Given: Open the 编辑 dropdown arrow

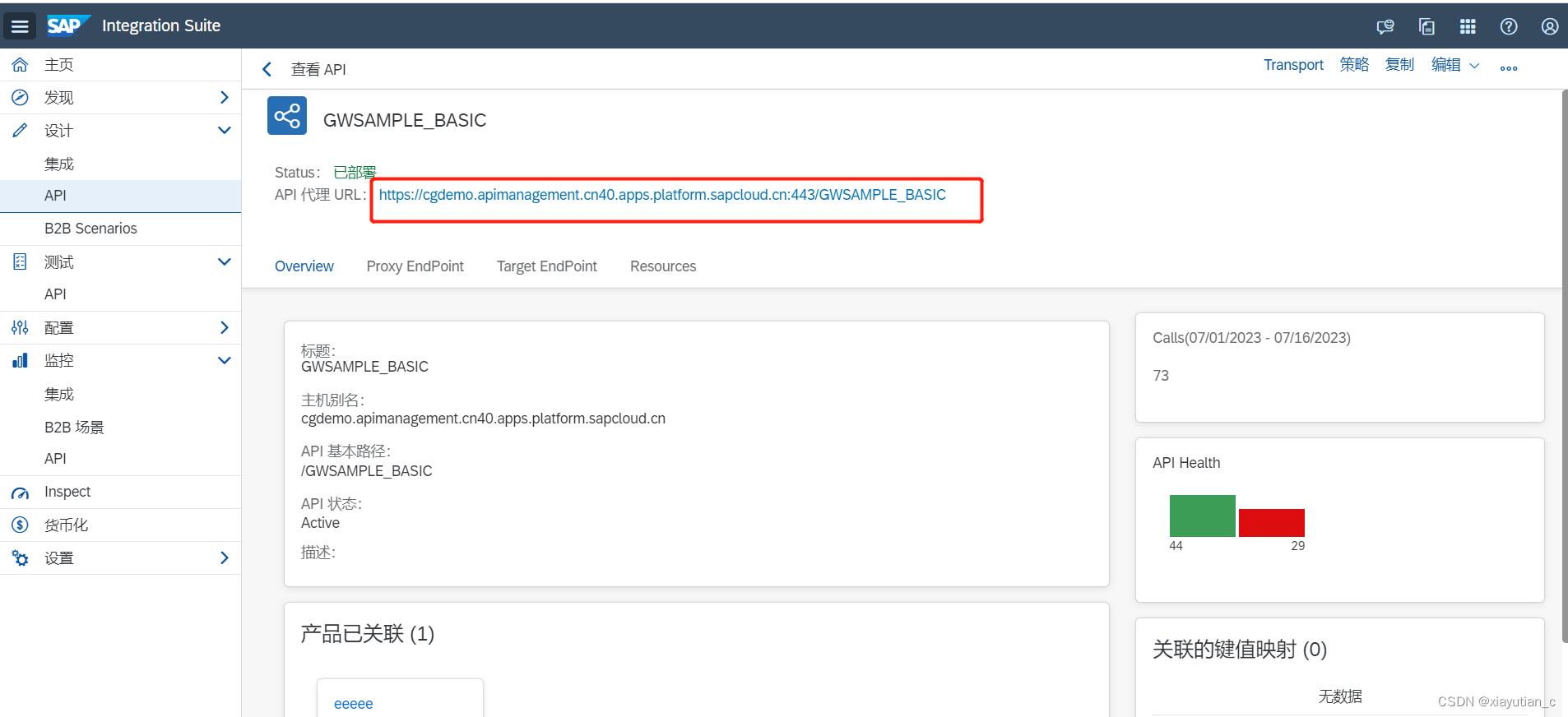Looking at the screenshot, I should [1474, 66].
